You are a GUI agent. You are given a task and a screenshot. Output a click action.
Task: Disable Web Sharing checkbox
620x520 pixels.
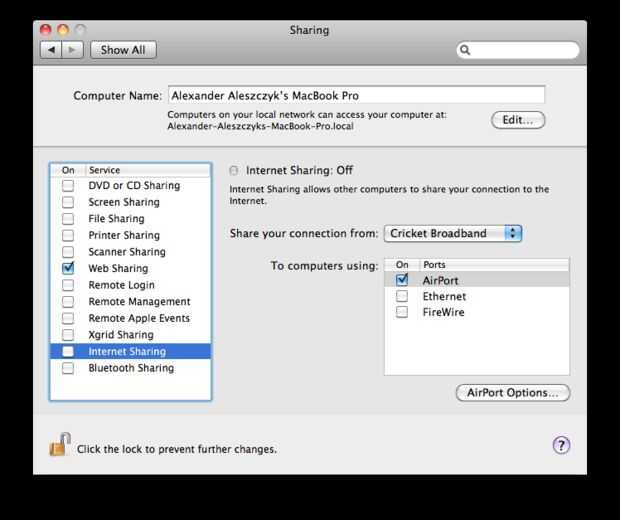pyautogui.click(x=68, y=268)
